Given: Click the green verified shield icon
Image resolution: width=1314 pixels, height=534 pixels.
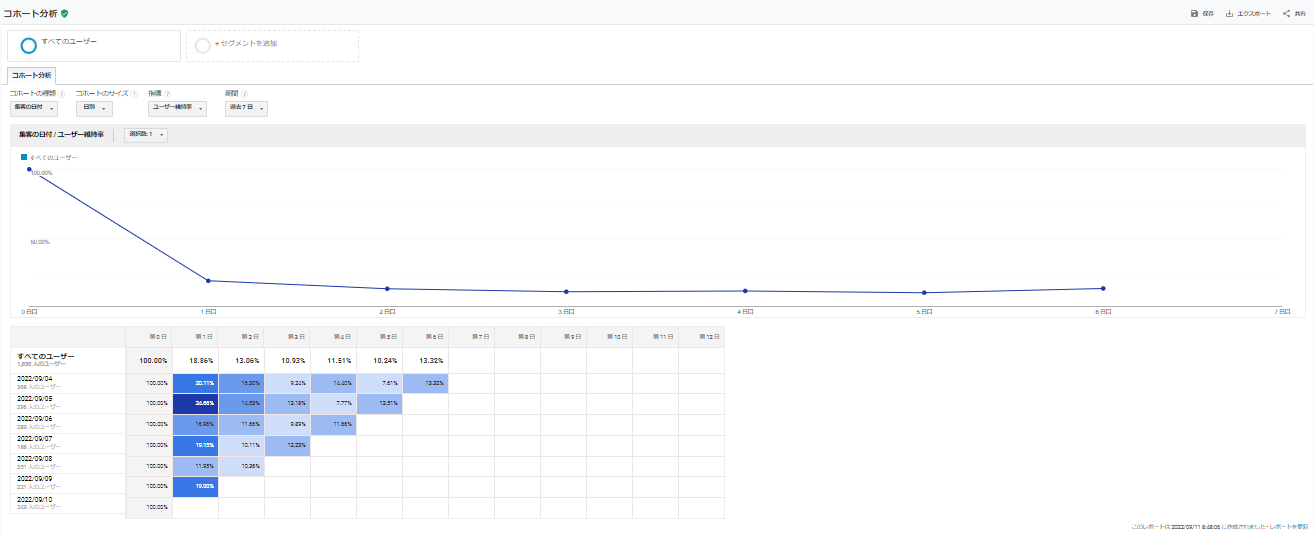Looking at the screenshot, I should 65,13.
